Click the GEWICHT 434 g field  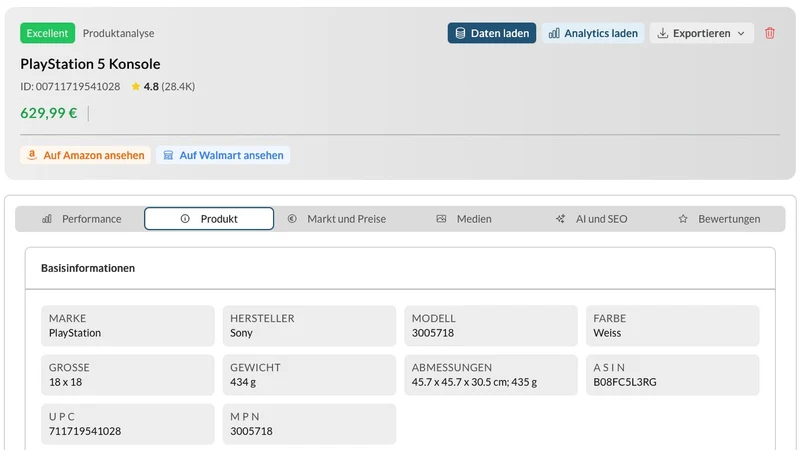(x=309, y=375)
